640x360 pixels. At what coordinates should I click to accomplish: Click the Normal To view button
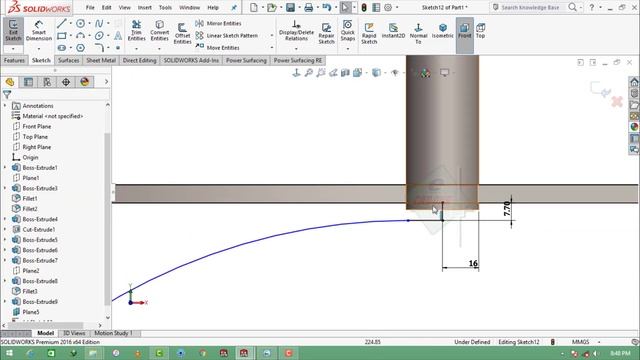point(418,33)
